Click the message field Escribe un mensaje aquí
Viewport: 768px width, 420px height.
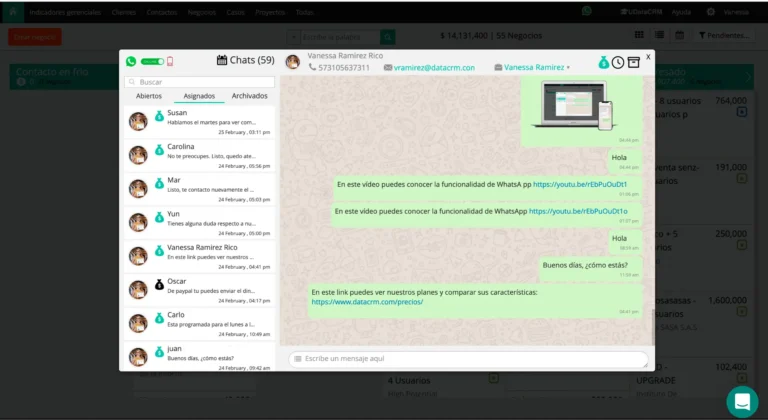(x=468, y=359)
